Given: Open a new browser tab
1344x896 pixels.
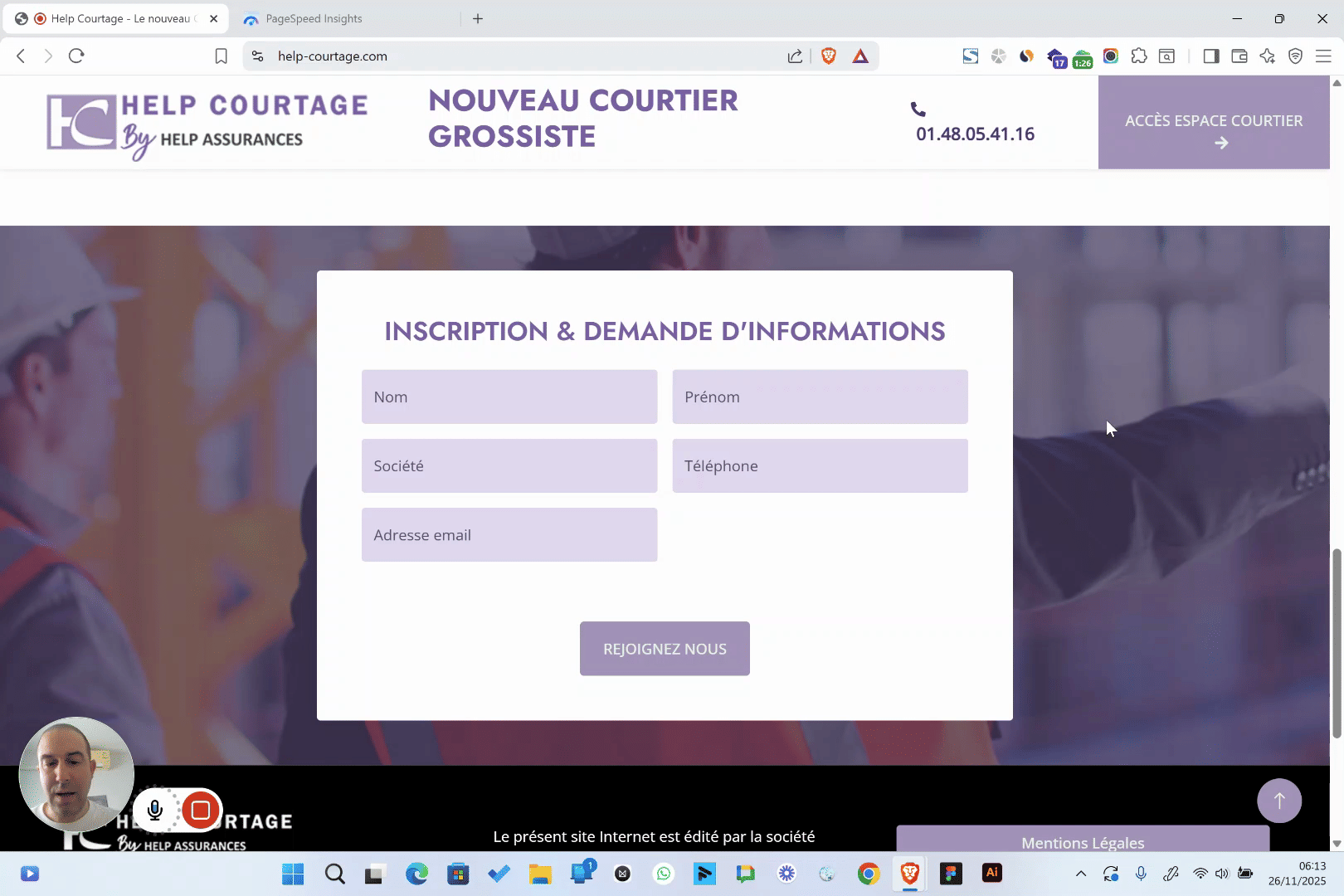Looking at the screenshot, I should (x=478, y=18).
